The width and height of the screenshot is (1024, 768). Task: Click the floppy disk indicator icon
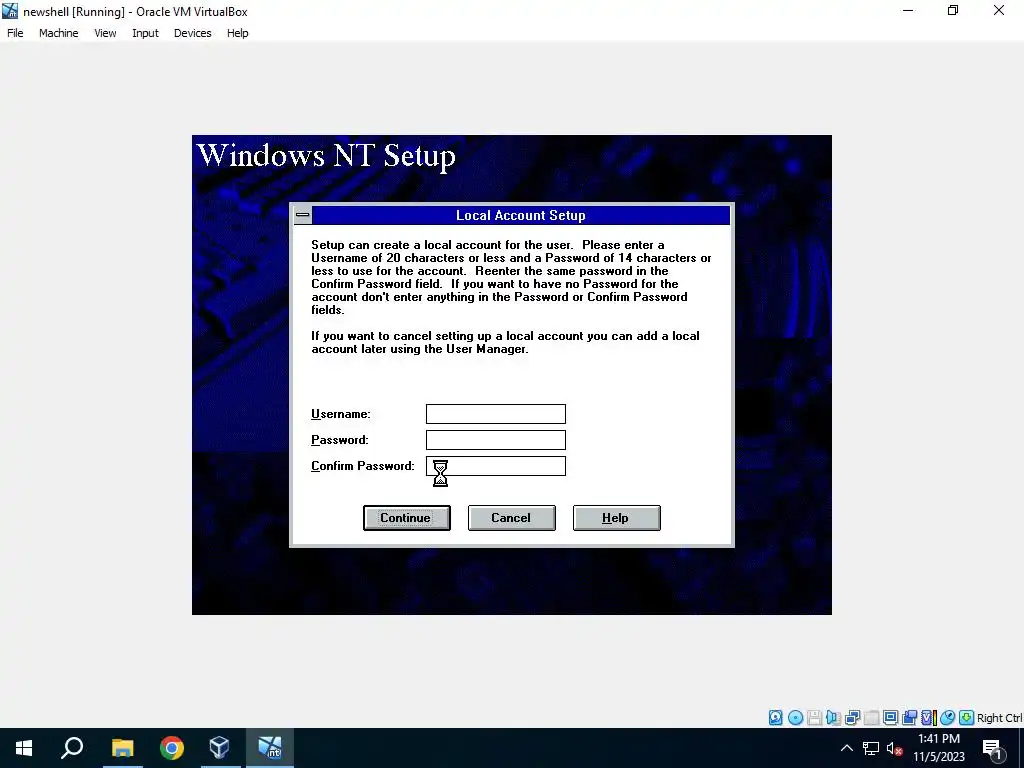814,718
